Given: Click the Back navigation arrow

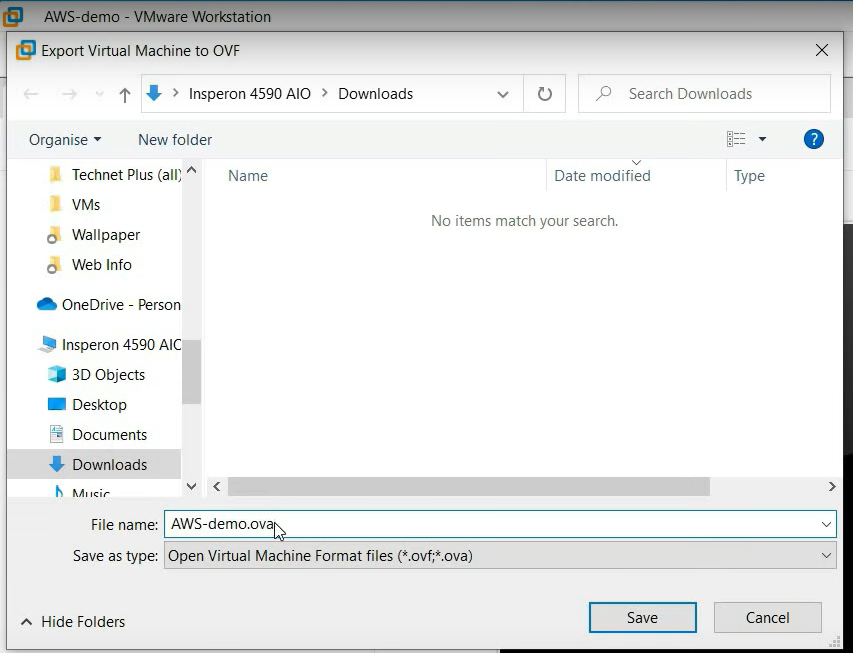Looking at the screenshot, I should pyautogui.click(x=31, y=94).
